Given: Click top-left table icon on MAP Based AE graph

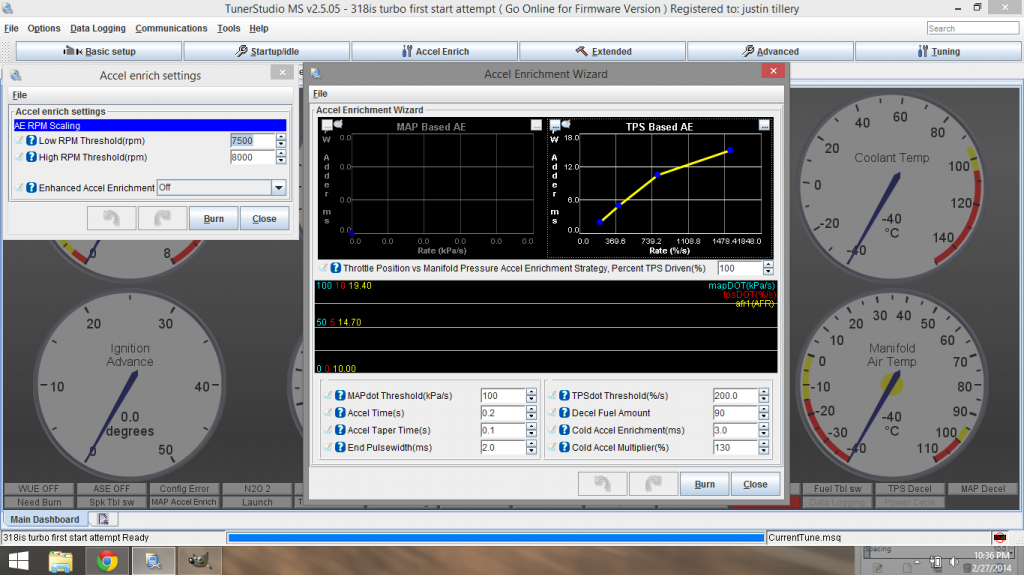Looking at the screenshot, I should tap(327, 124).
